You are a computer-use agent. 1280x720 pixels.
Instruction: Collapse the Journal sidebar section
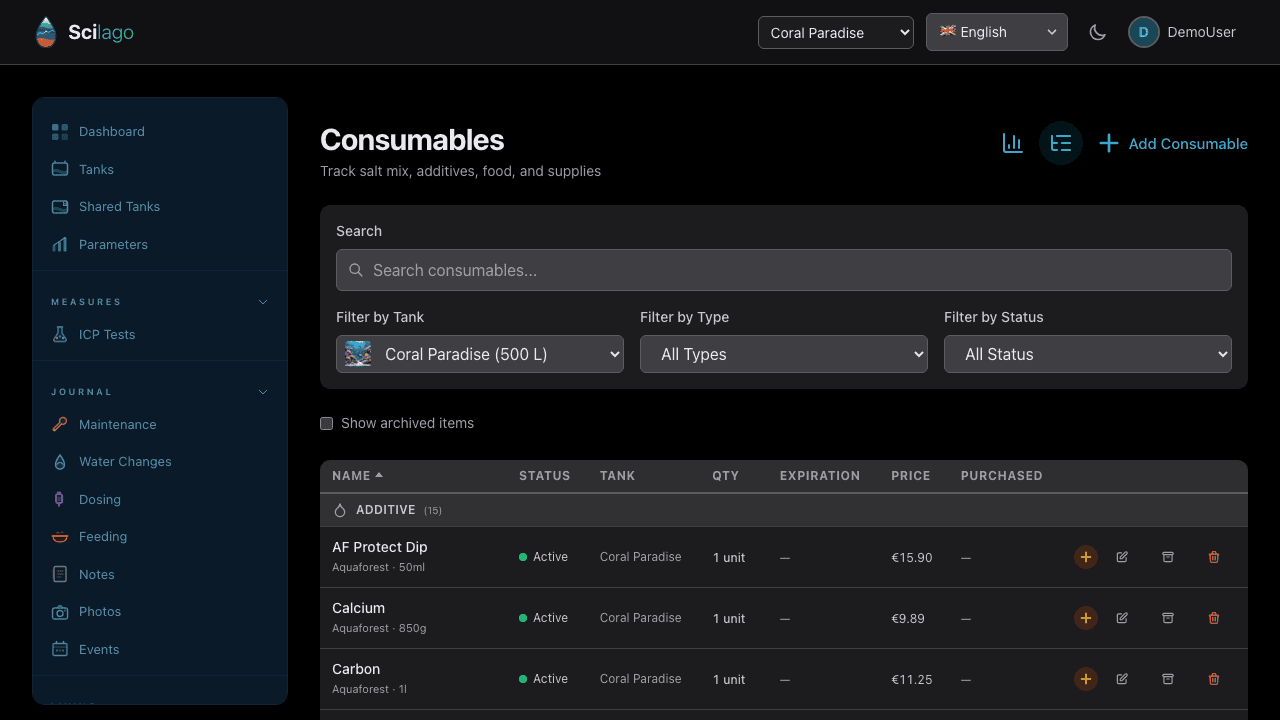point(263,392)
